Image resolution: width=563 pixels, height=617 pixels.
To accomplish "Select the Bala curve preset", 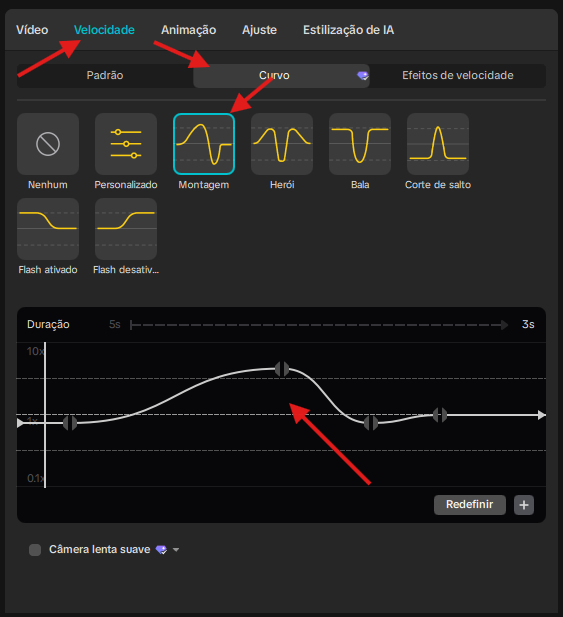I will click(360, 144).
